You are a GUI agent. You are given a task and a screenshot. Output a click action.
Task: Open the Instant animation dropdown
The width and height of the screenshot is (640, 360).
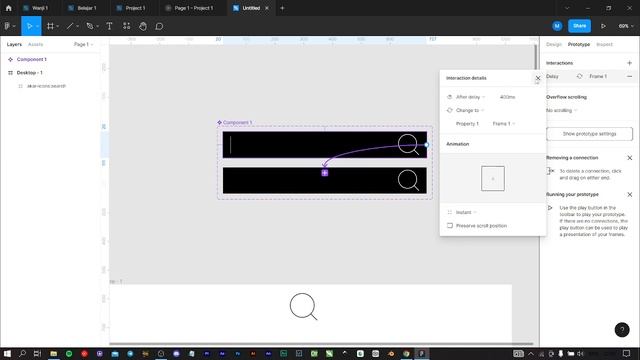pos(466,212)
